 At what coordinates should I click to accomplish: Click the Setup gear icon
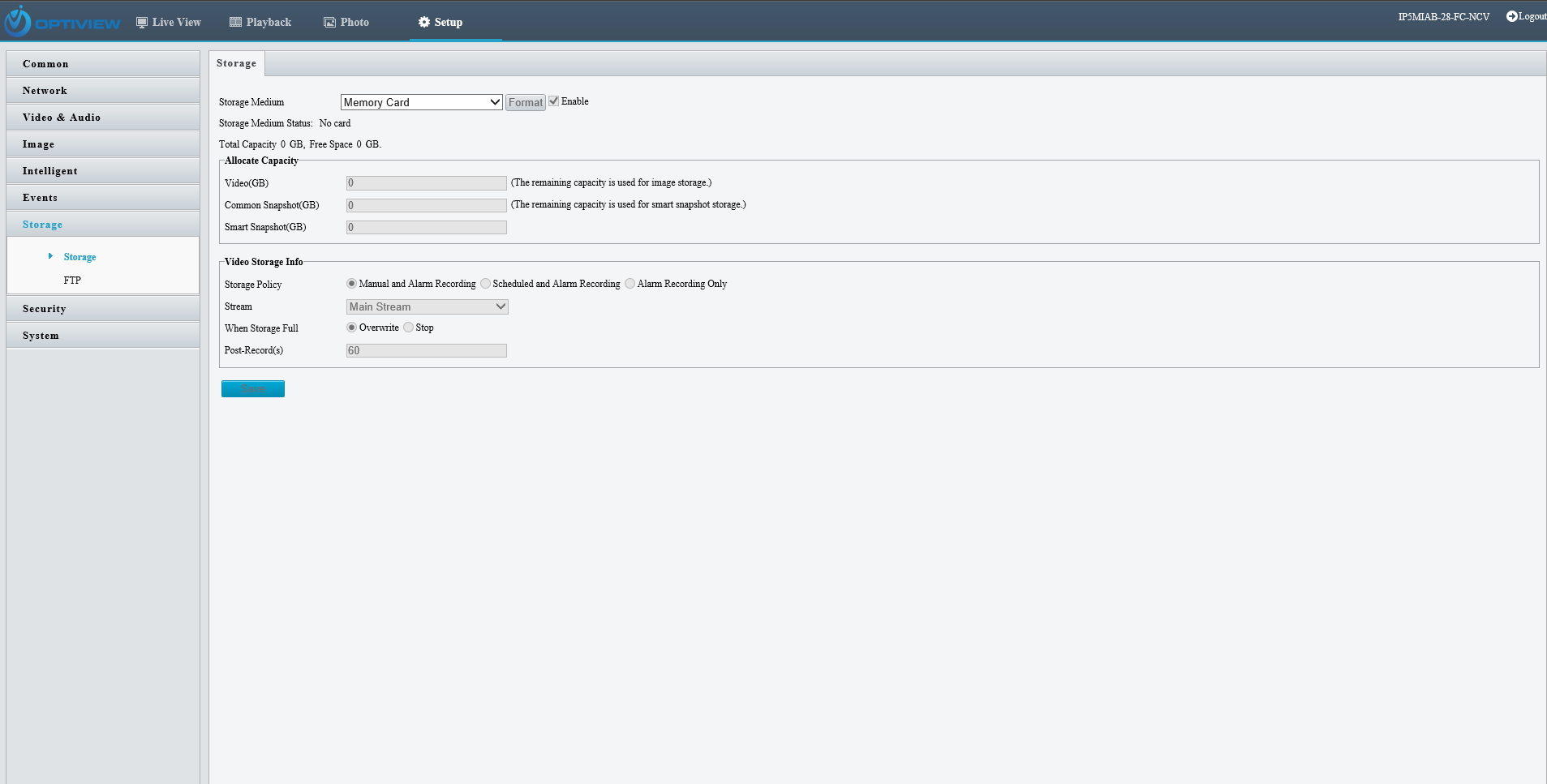tap(423, 23)
